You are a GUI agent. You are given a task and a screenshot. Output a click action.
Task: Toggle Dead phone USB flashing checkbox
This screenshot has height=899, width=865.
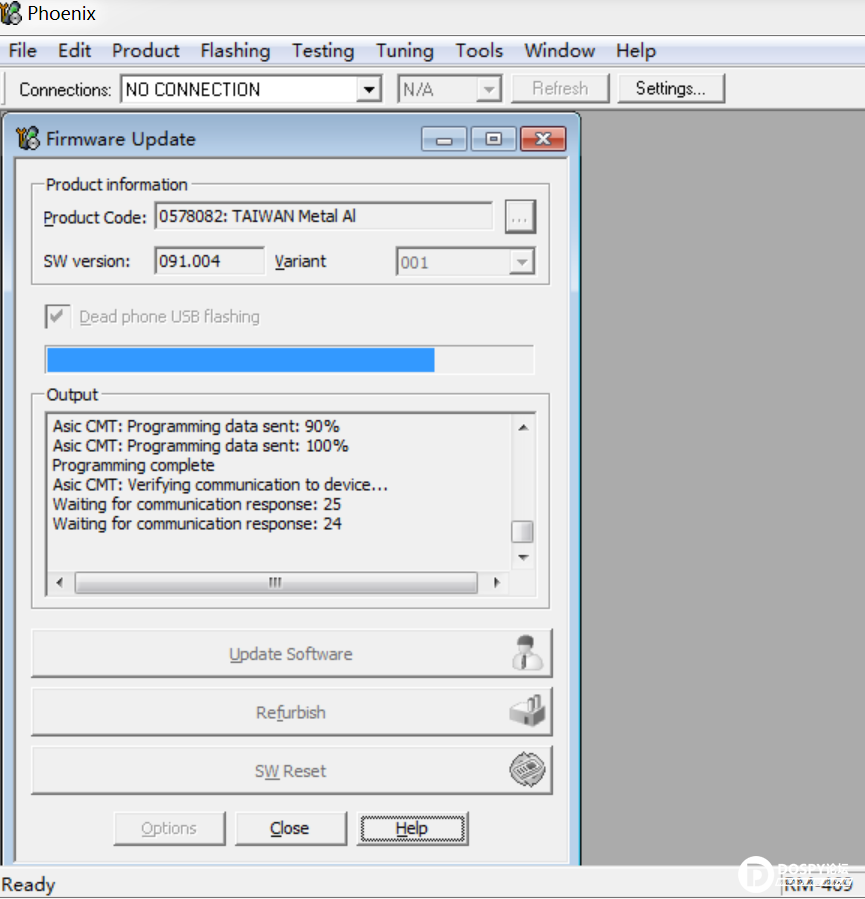click(57, 316)
